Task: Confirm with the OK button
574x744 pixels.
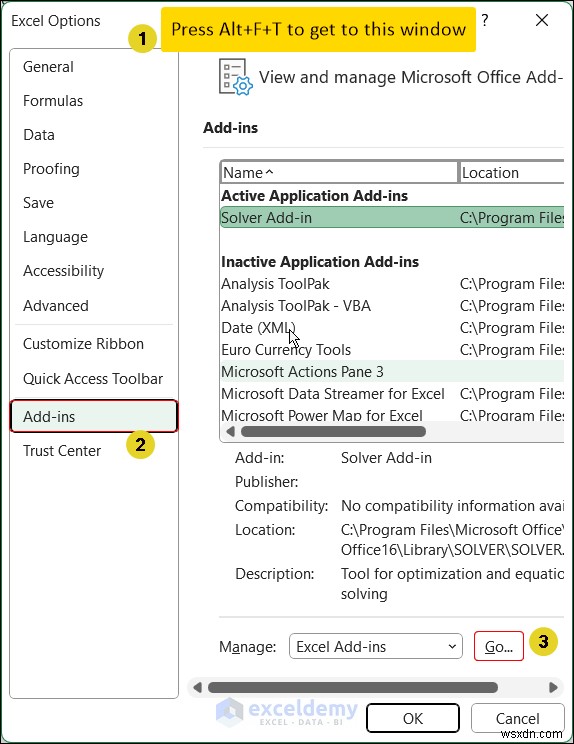Action: [413, 718]
